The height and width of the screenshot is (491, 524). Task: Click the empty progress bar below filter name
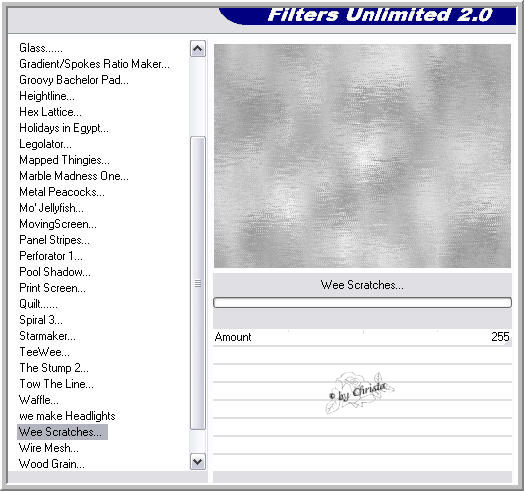pos(362,302)
